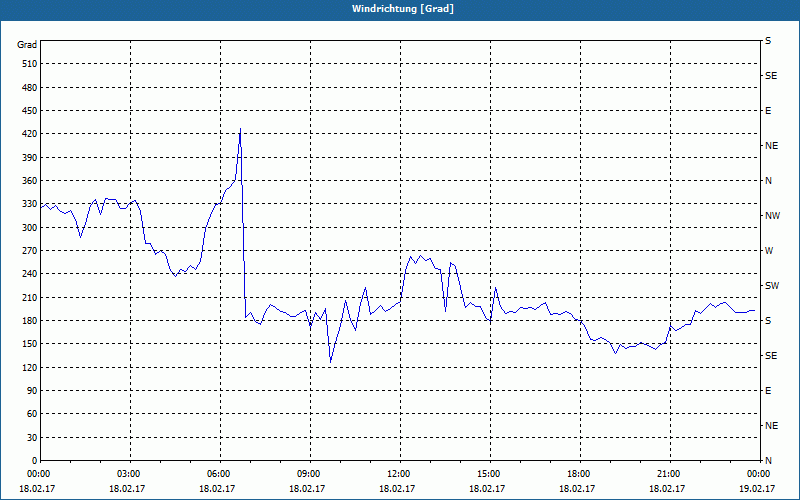Screen dimensions: 800x500
Task: Pick the 390 degree axis label
Action: pos(30,158)
